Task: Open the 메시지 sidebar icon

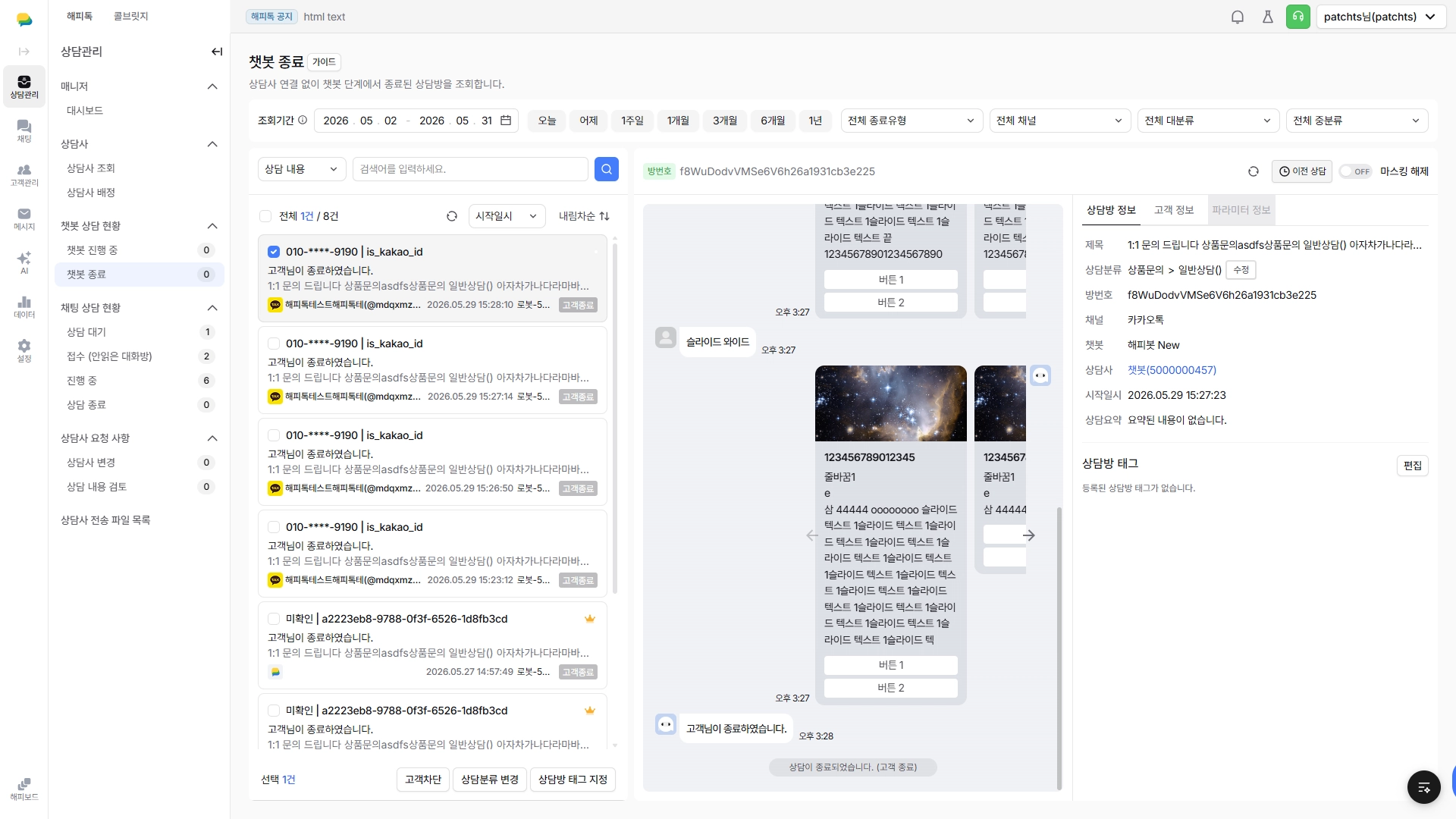Action: pos(24,219)
